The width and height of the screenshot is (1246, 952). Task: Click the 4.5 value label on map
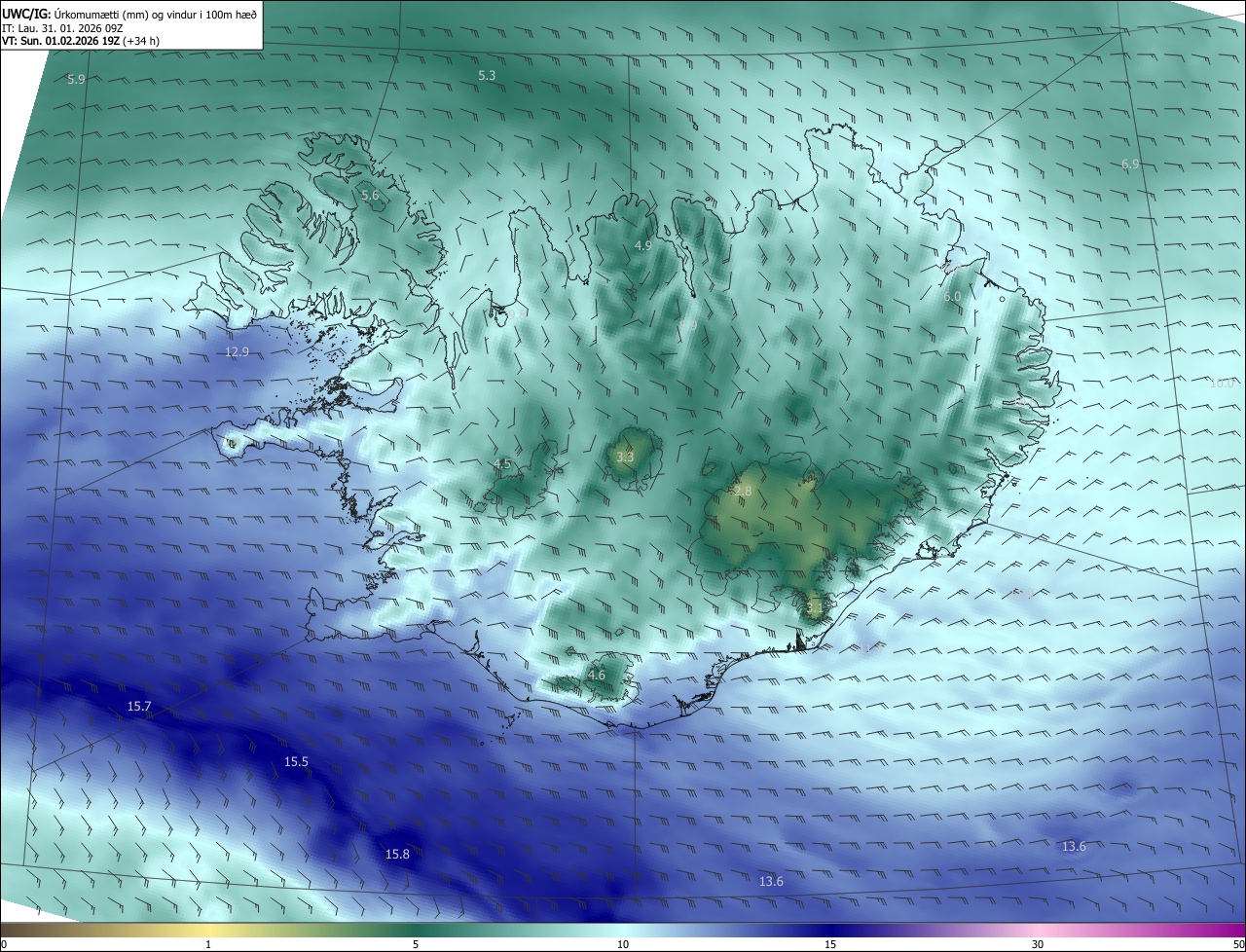(x=502, y=464)
